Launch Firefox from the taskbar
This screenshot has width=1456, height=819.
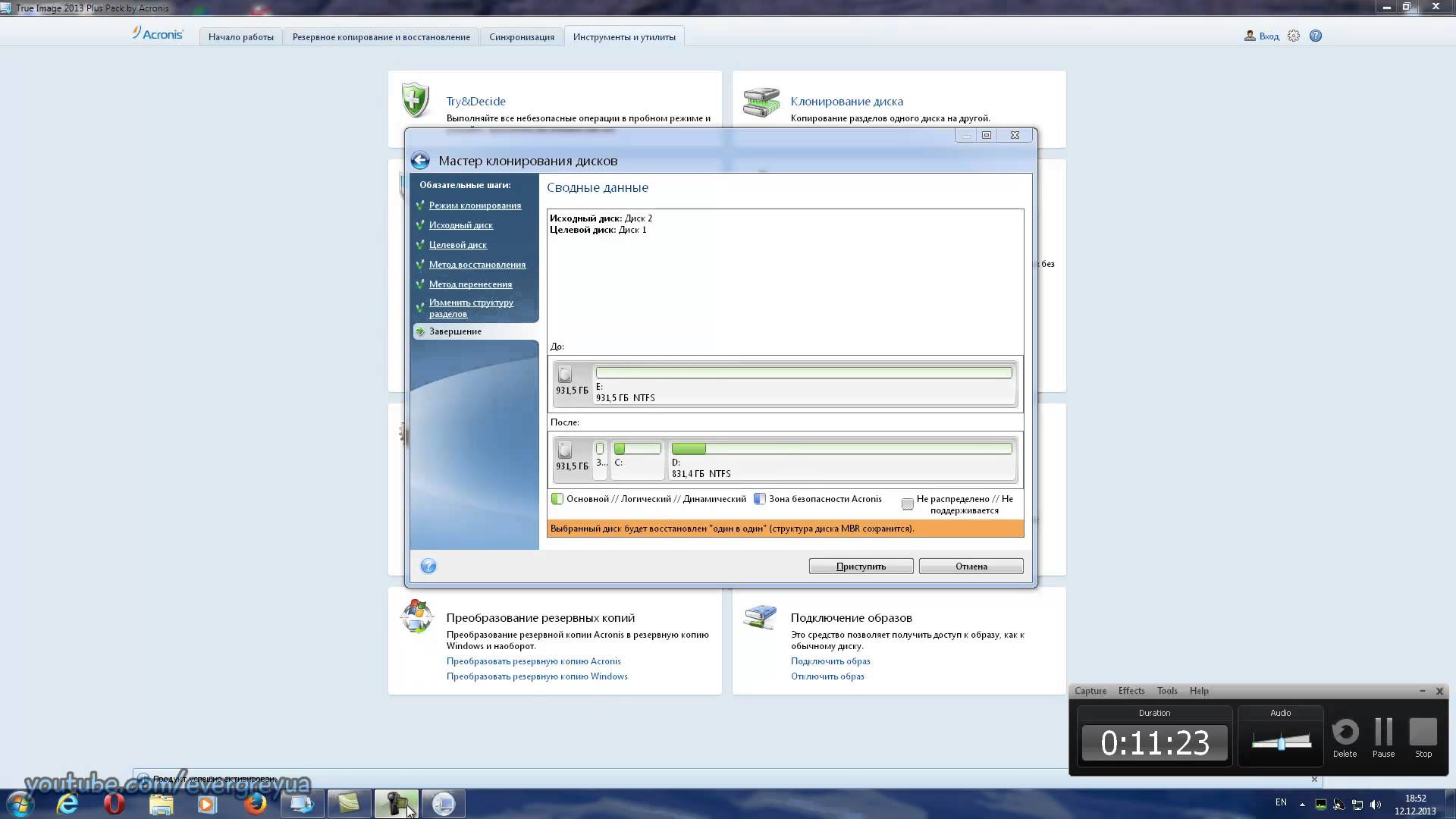click(256, 804)
